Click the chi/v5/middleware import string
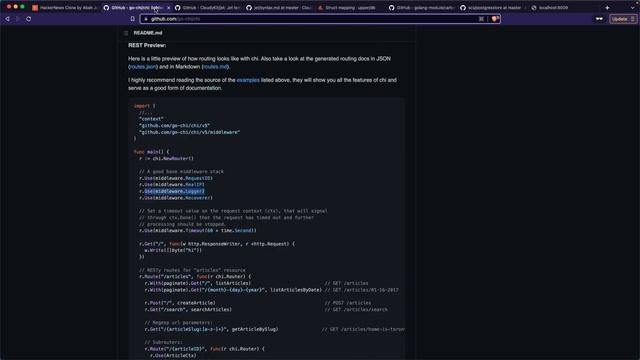The image size is (640, 360). 189,132
